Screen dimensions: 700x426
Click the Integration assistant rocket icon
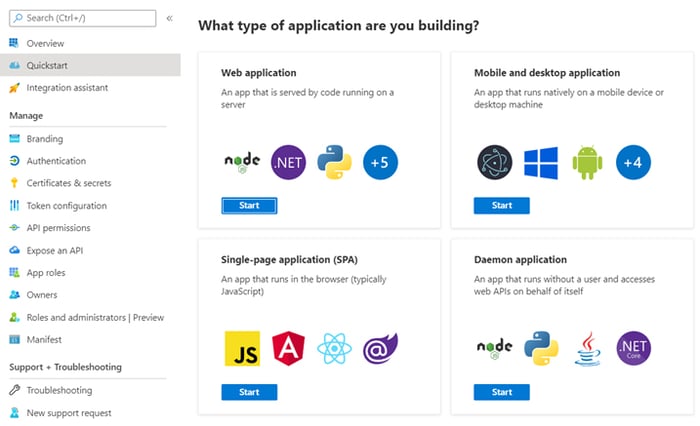(14, 88)
